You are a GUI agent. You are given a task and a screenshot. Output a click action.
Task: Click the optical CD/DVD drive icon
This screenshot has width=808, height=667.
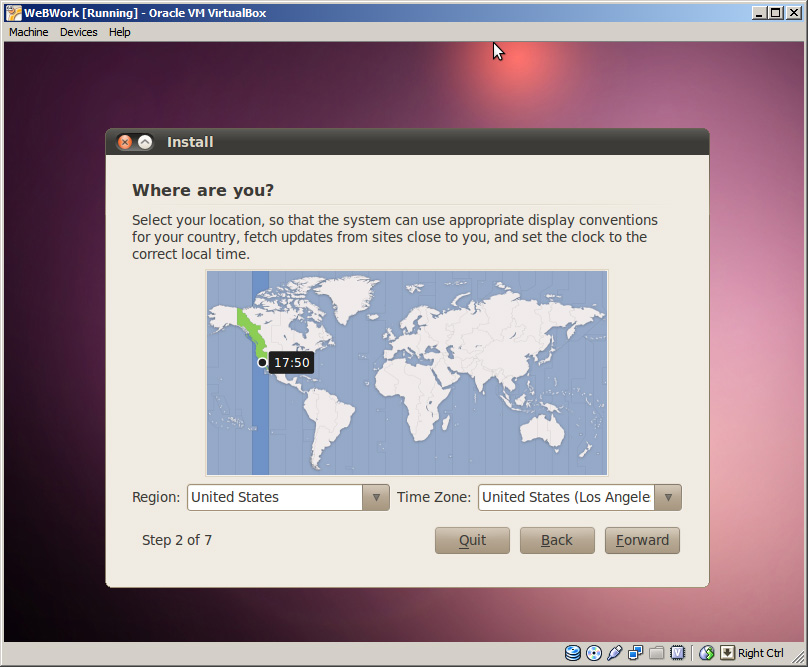point(594,653)
